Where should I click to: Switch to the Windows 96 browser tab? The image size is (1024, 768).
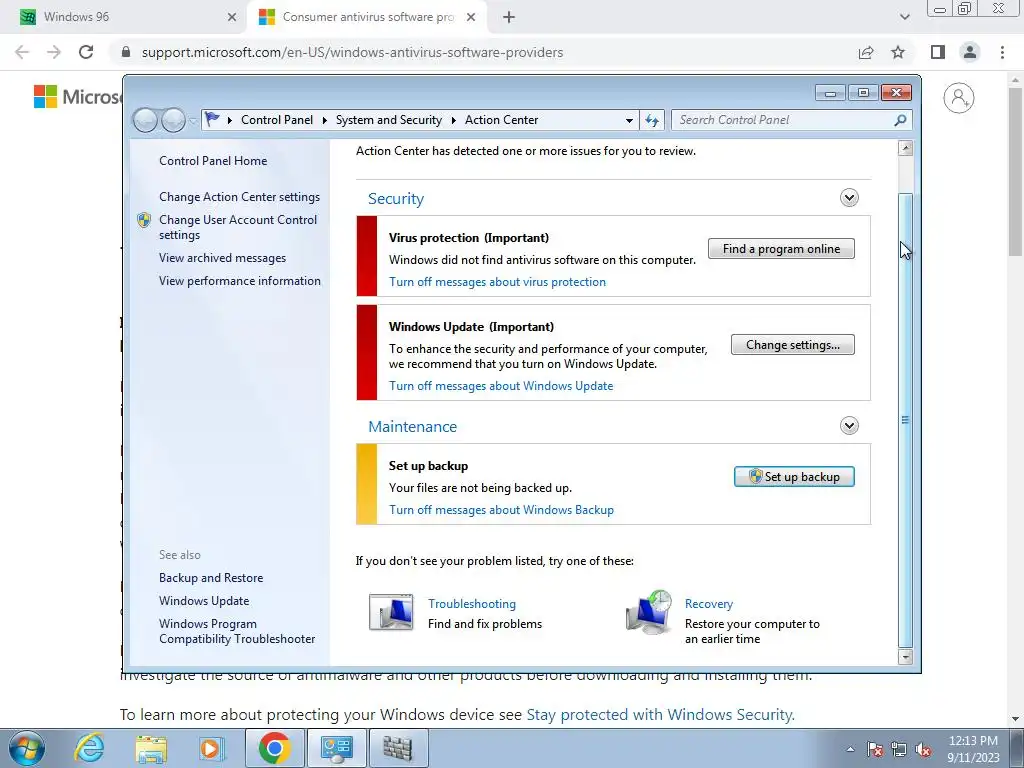[x=125, y=17]
